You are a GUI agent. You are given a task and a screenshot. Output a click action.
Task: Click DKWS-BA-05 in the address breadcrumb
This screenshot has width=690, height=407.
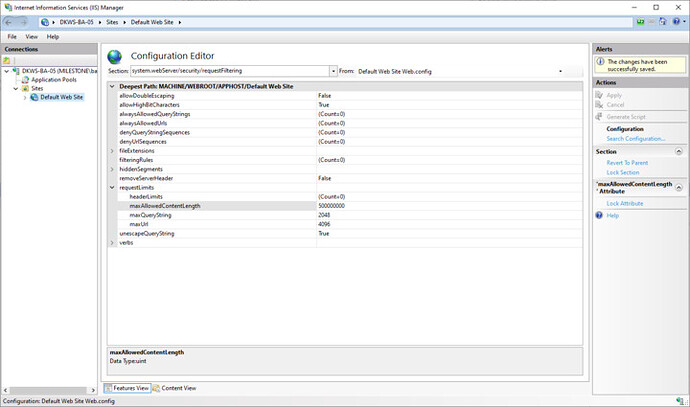point(77,22)
